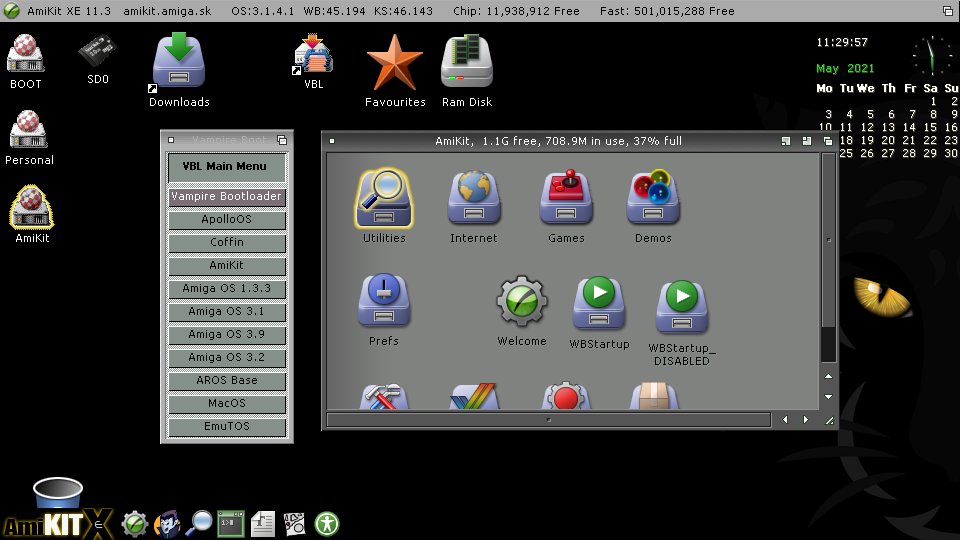Viewport: 960px width, 540px height.
Task: Select EmuTOS in the VBL menu
Action: [227, 427]
